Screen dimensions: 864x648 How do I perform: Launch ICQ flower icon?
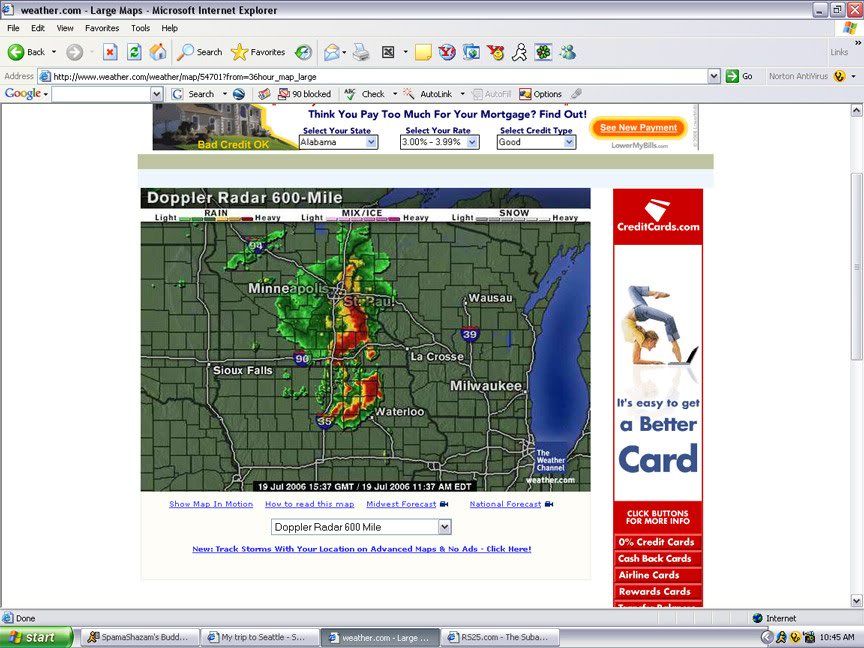tap(543, 52)
